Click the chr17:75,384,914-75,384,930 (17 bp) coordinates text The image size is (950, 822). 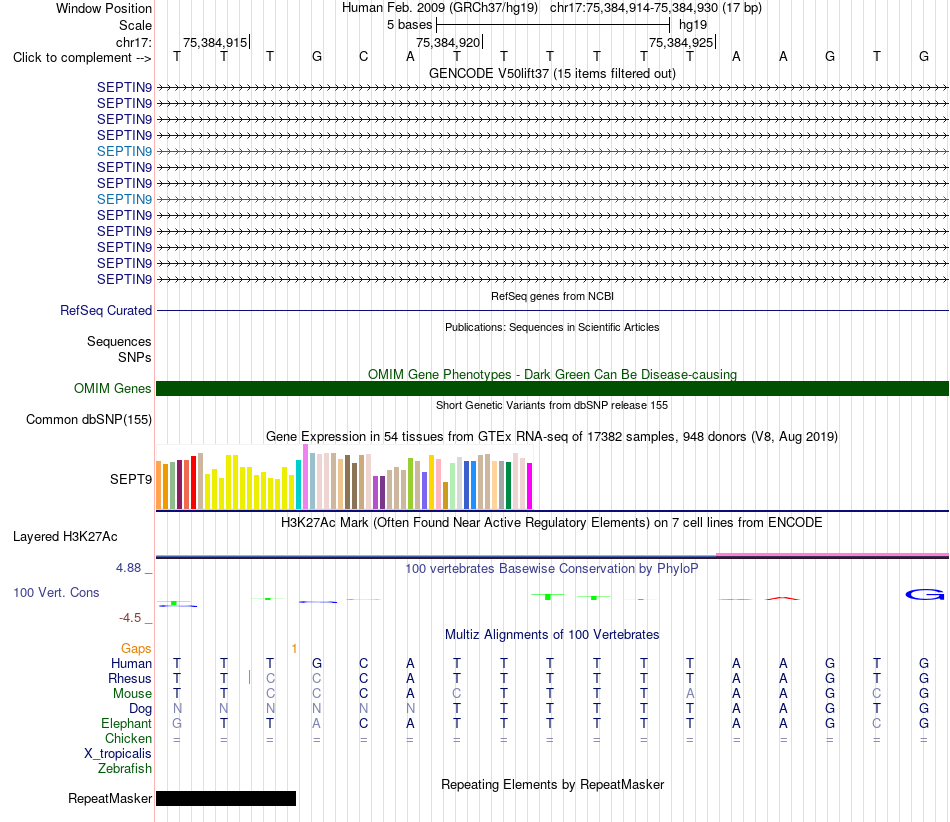(656, 8)
